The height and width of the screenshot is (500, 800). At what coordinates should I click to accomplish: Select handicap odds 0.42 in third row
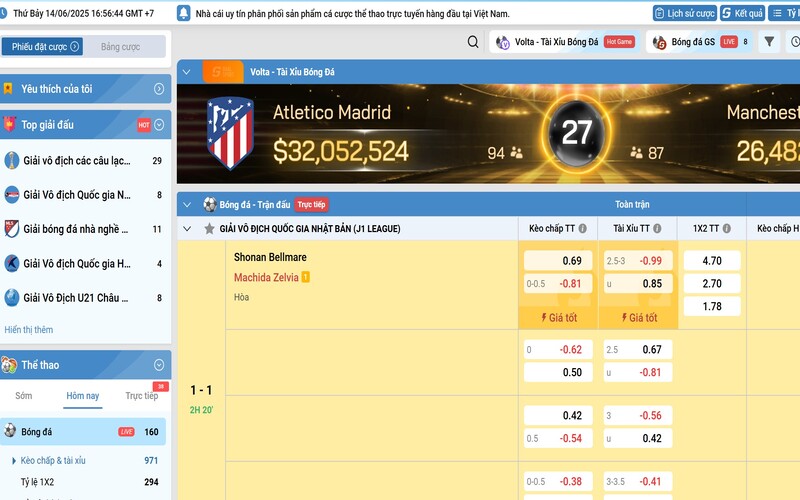coord(558,415)
